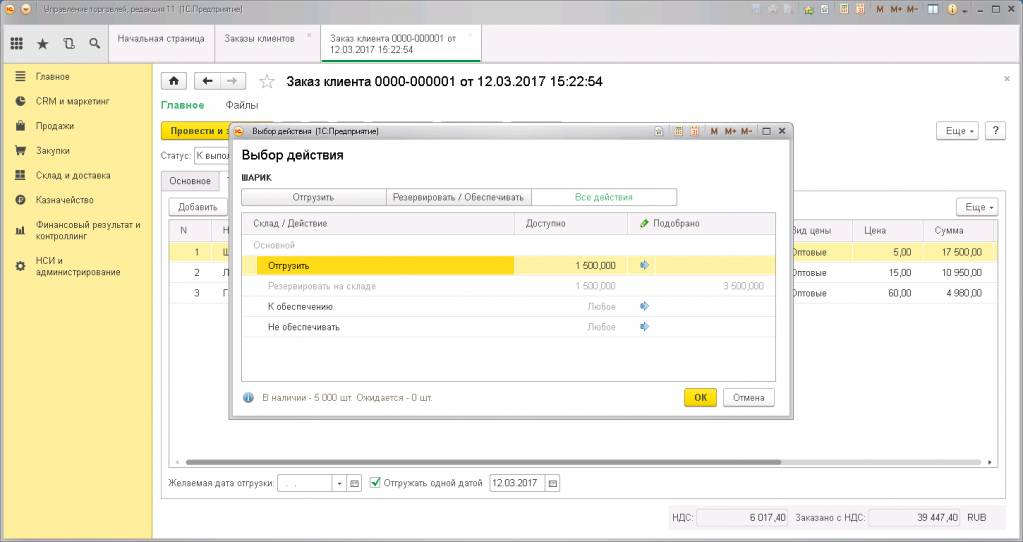Select the К обеспечению row
Screen dimensions: 1023x542
tap(508, 306)
